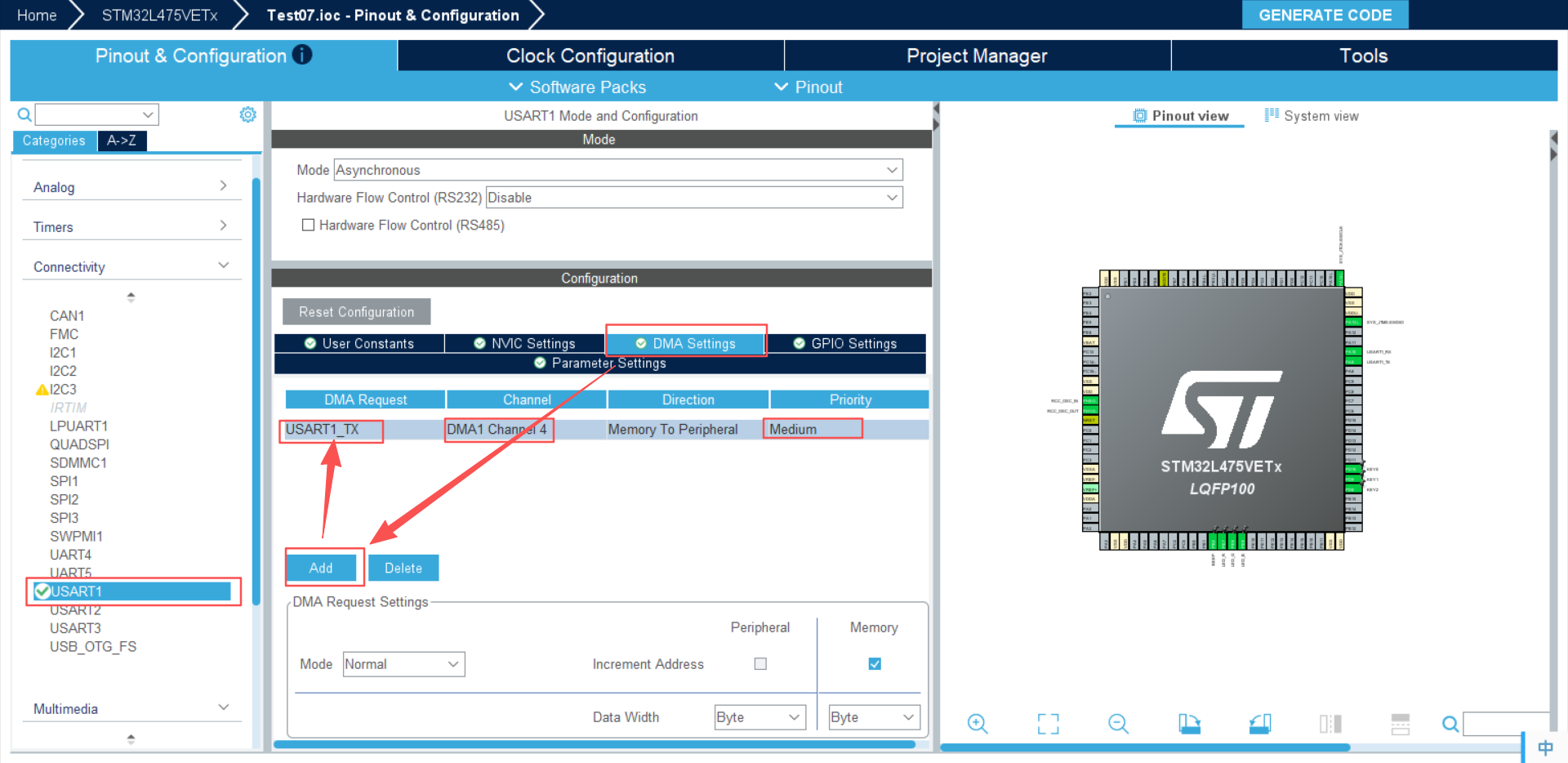Viewport: 1568px width, 763px height.
Task: Expand the Analog category
Action: (x=131, y=187)
